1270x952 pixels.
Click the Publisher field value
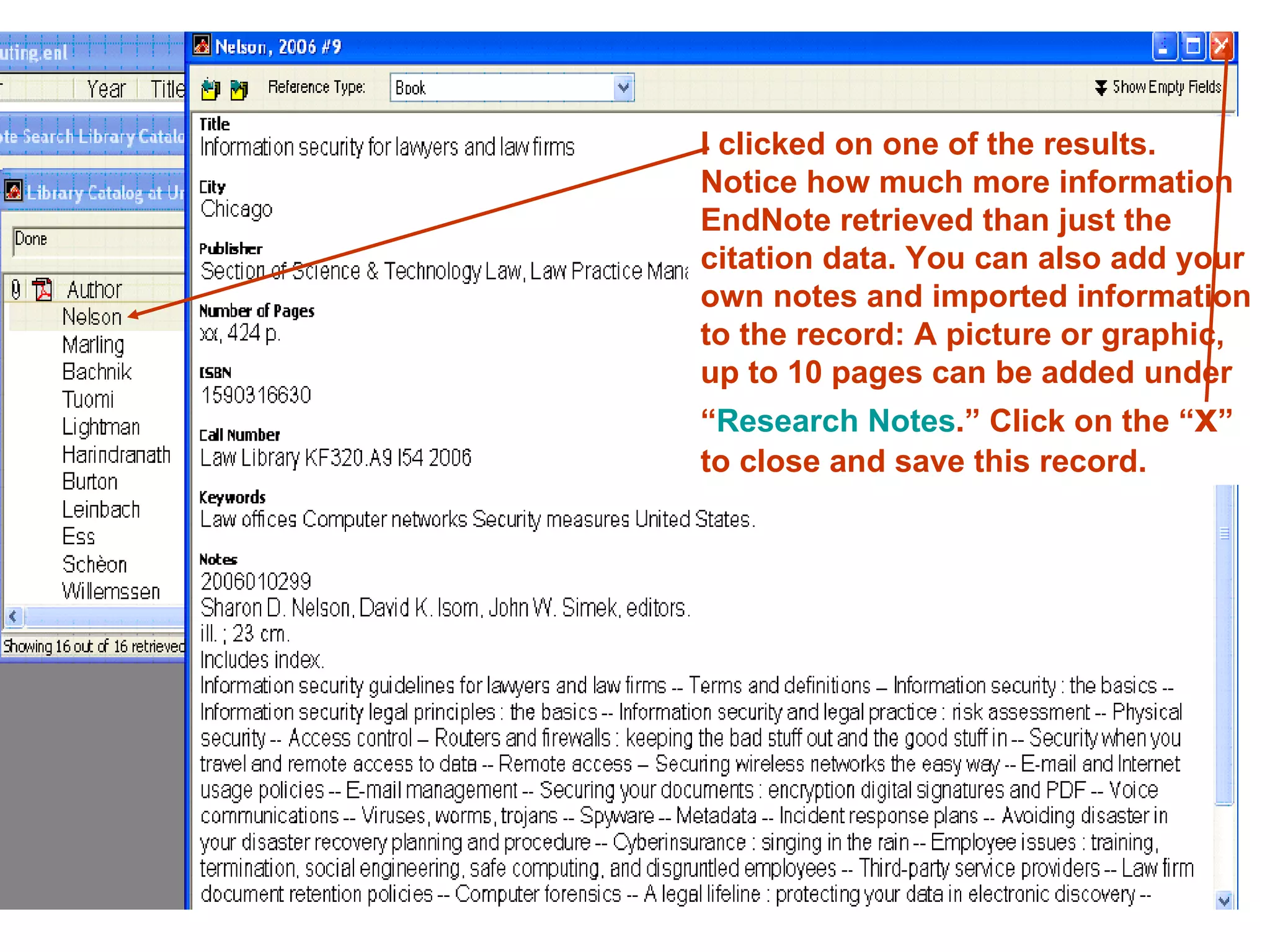tap(444, 271)
